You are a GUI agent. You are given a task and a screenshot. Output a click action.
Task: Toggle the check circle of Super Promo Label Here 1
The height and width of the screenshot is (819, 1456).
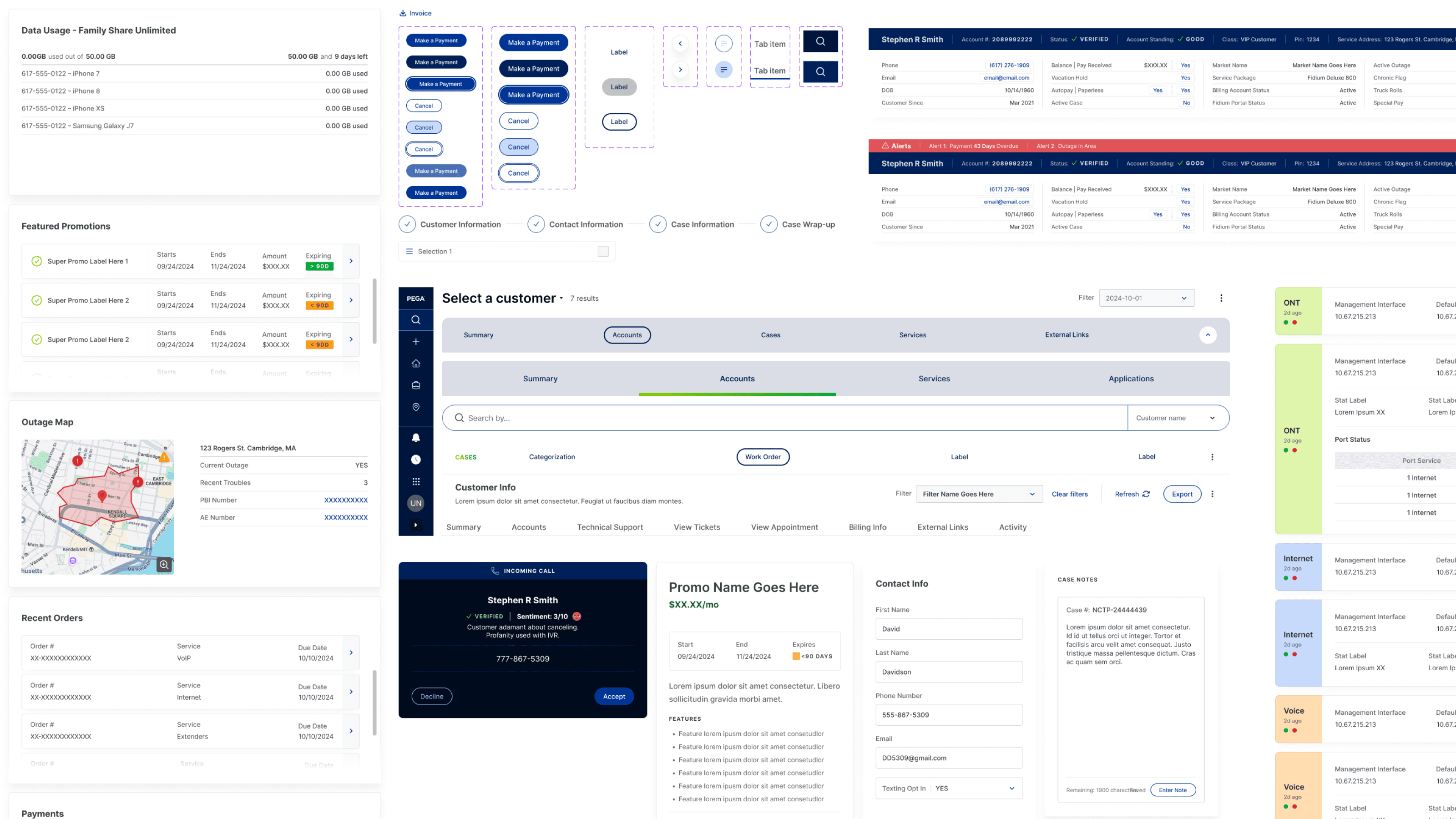click(x=37, y=261)
